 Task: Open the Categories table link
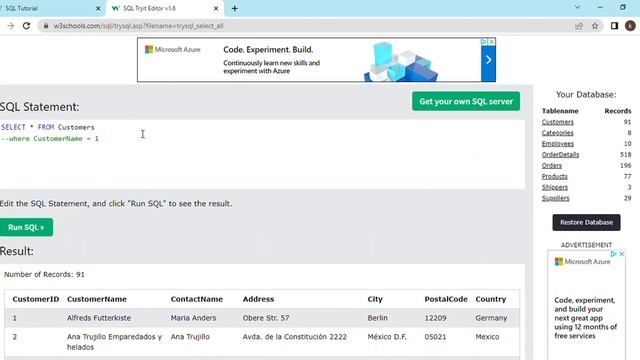558,133
